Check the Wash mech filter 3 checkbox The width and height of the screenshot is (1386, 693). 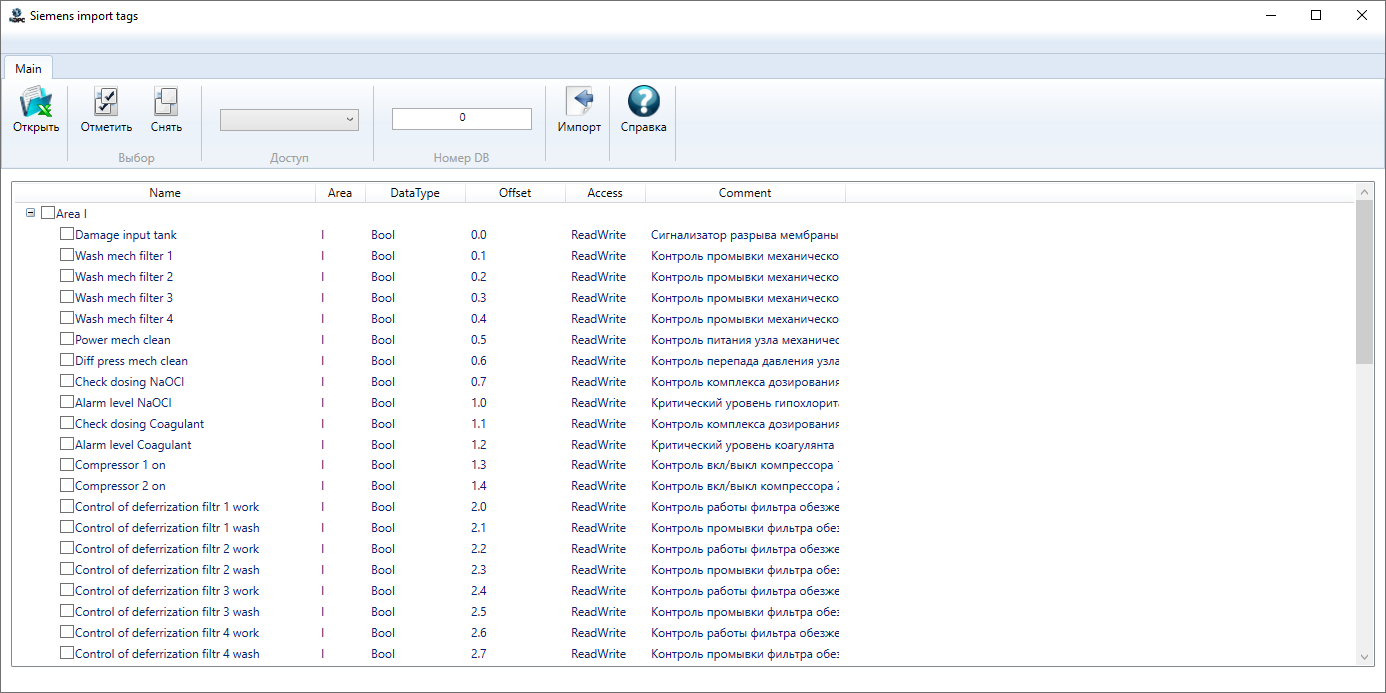[67, 297]
